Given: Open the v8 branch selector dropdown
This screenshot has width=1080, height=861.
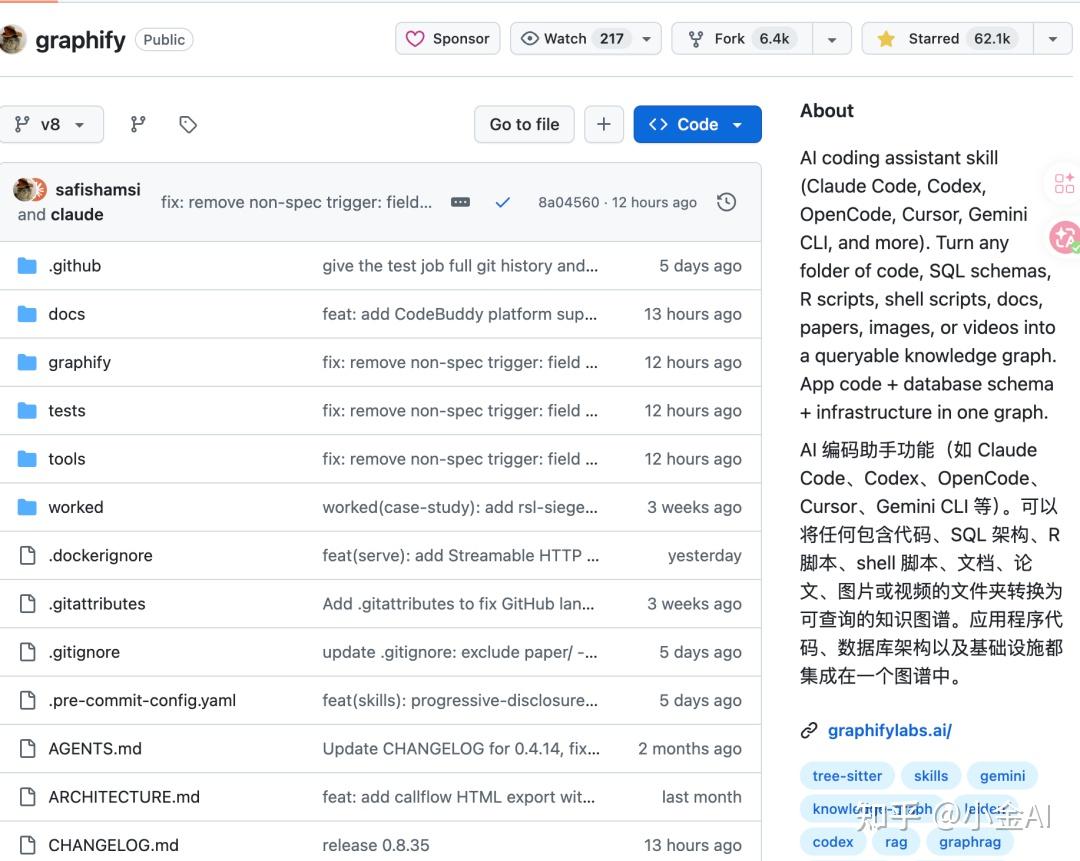Looking at the screenshot, I should pos(50,125).
